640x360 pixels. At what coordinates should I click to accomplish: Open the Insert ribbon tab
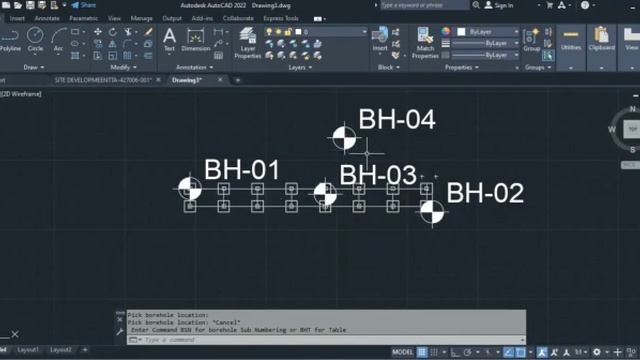(x=17, y=18)
